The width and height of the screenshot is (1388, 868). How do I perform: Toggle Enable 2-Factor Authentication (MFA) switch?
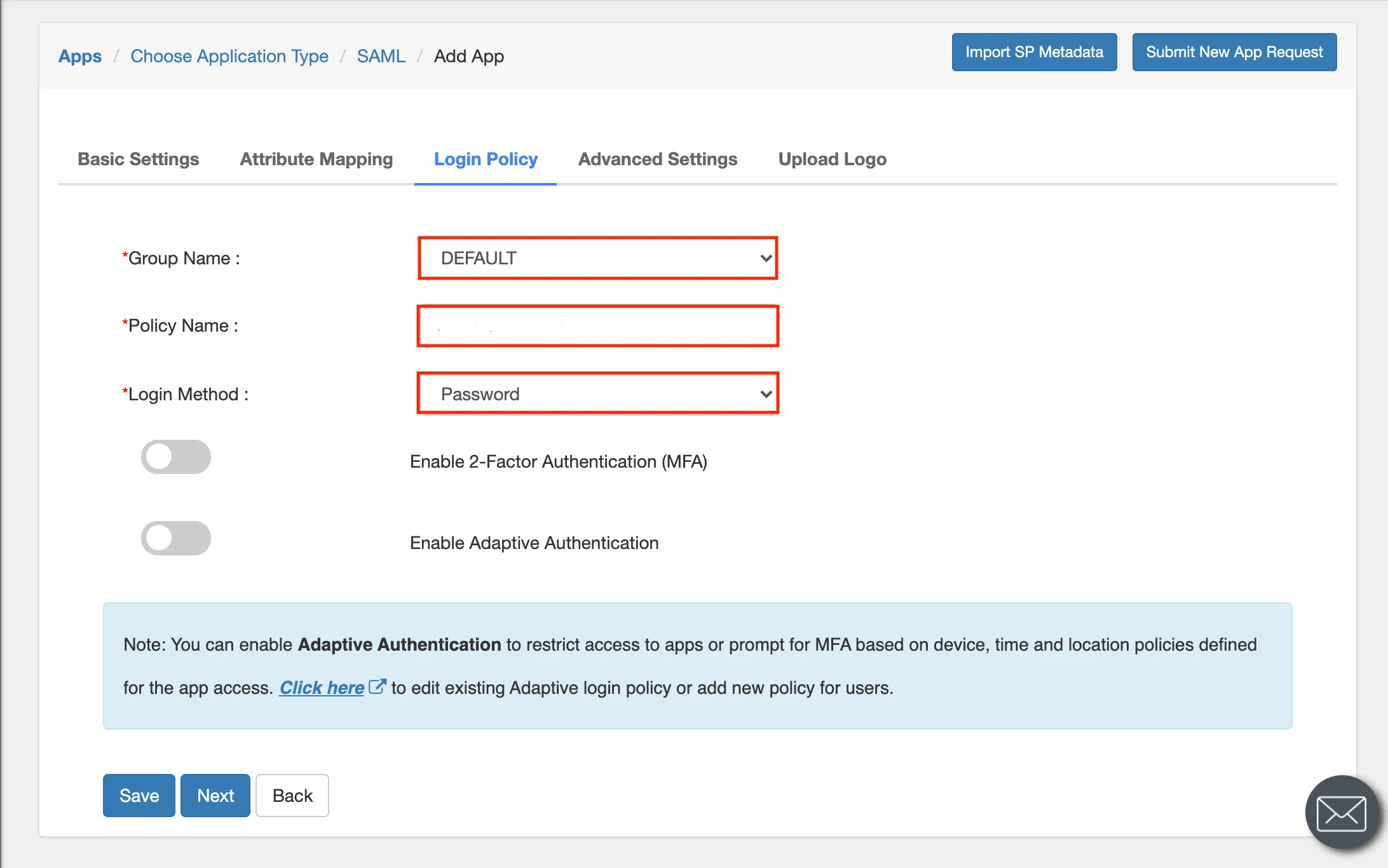point(176,457)
